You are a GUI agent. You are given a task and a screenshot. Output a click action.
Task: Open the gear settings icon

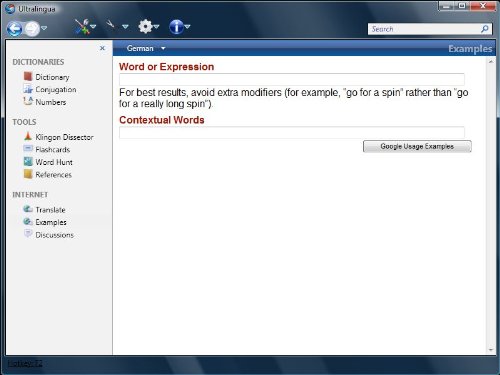click(145, 26)
